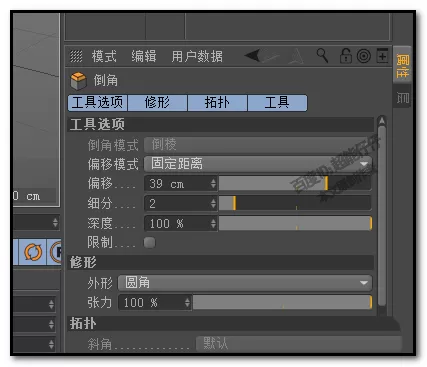Click the up arrow navigation icon
Viewport: 427px width, 367px height.
(x=296, y=56)
